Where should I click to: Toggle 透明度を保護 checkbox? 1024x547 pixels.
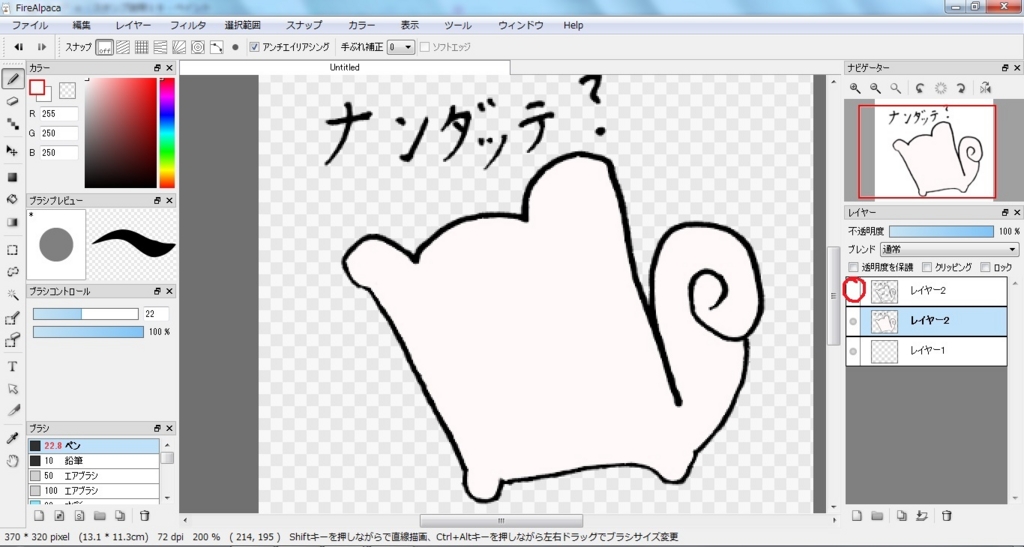click(853, 267)
